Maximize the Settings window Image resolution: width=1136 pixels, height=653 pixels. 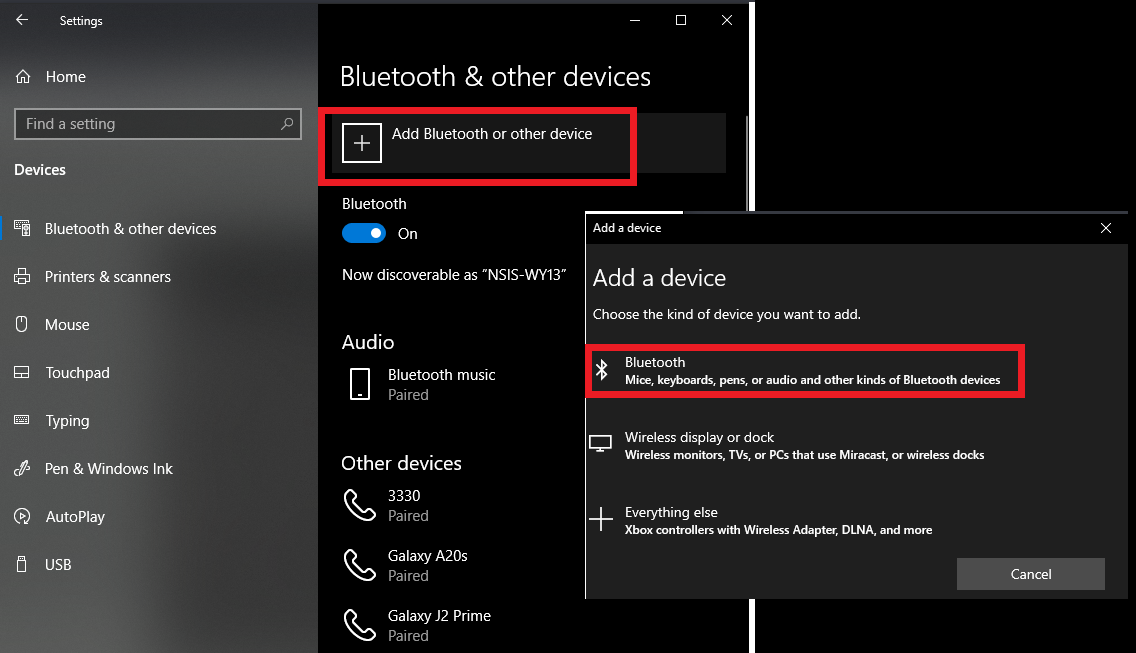coord(680,20)
